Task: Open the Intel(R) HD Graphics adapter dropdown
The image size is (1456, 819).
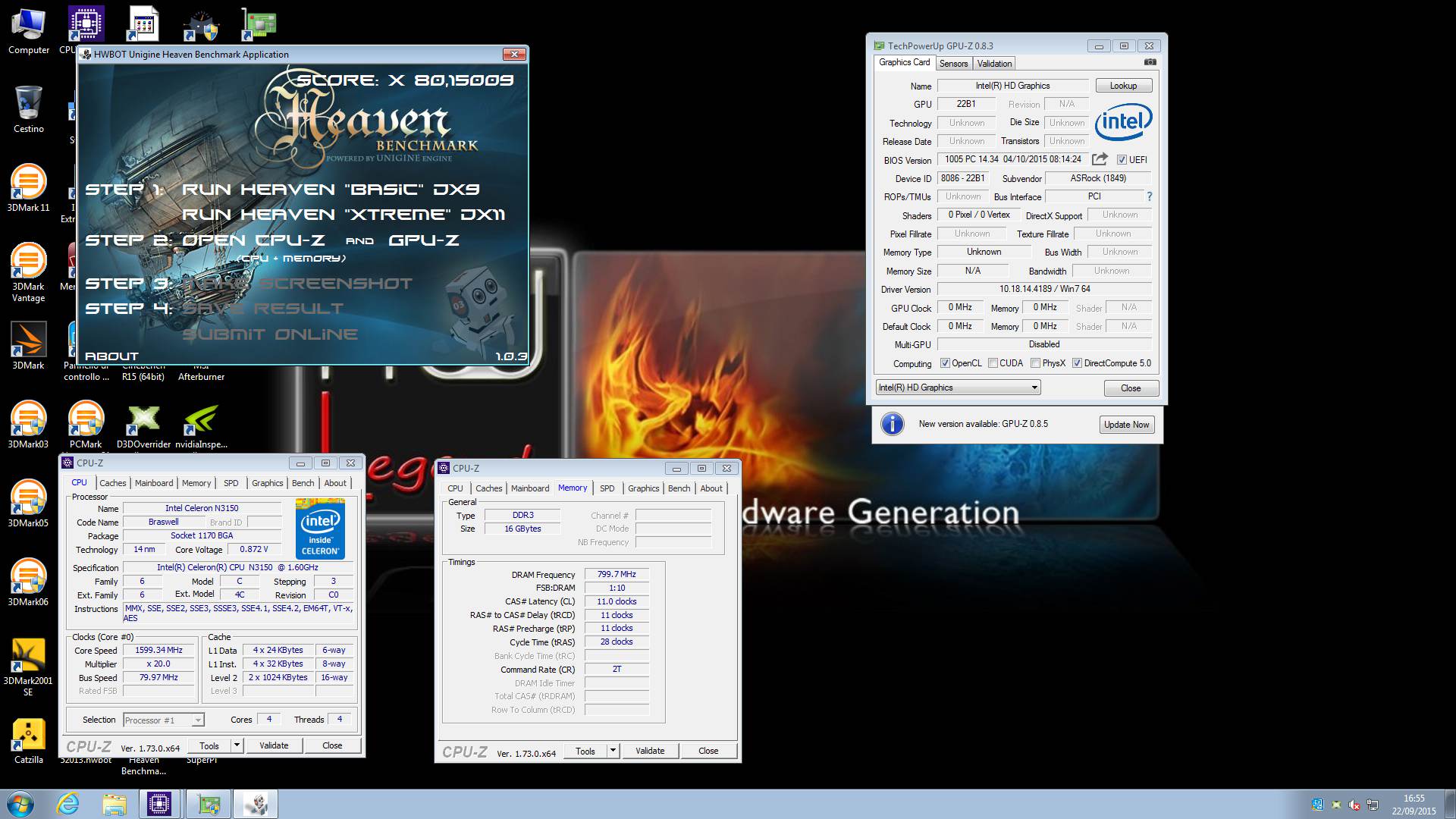Action: (958, 388)
